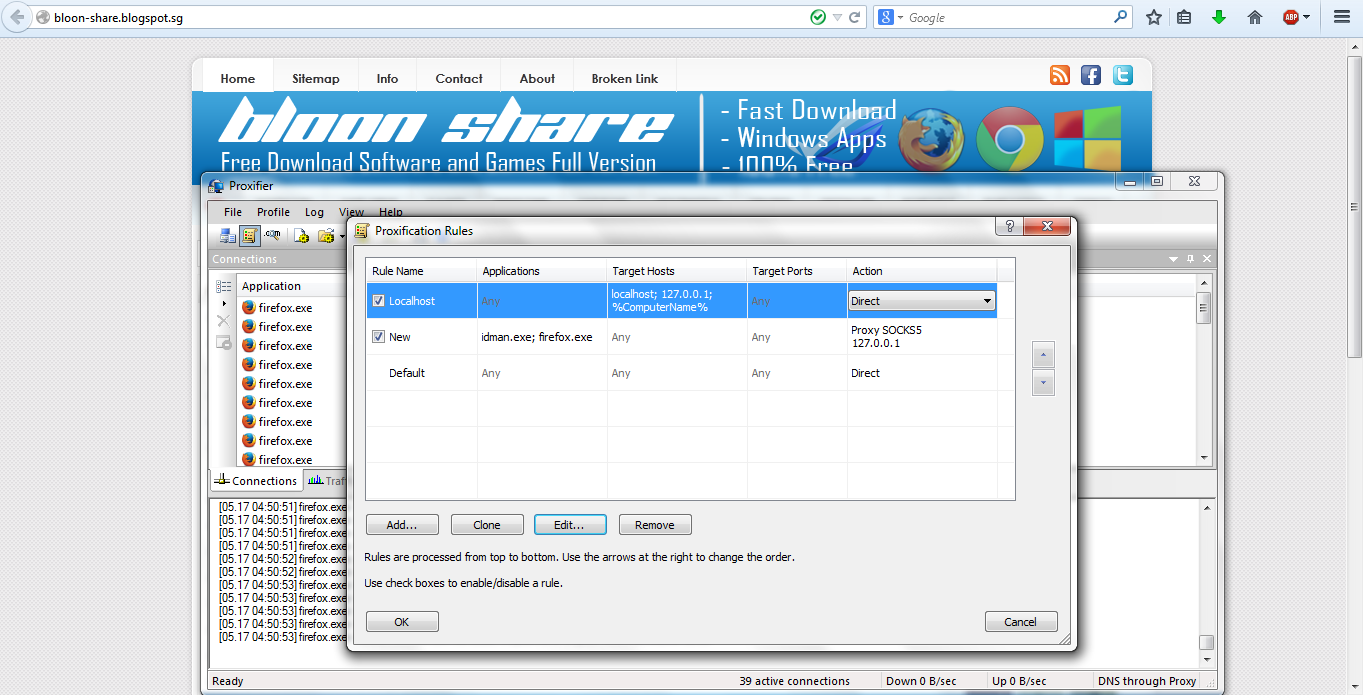Open the Contact tab on blog
The width and height of the screenshot is (1363, 695).
(x=459, y=78)
